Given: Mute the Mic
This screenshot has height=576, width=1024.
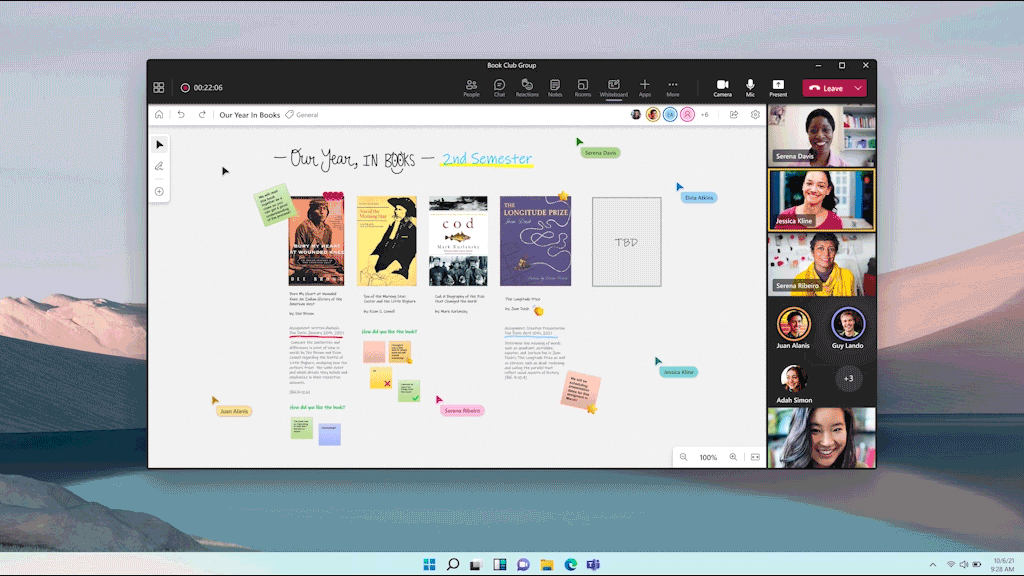Looking at the screenshot, I should (x=750, y=88).
